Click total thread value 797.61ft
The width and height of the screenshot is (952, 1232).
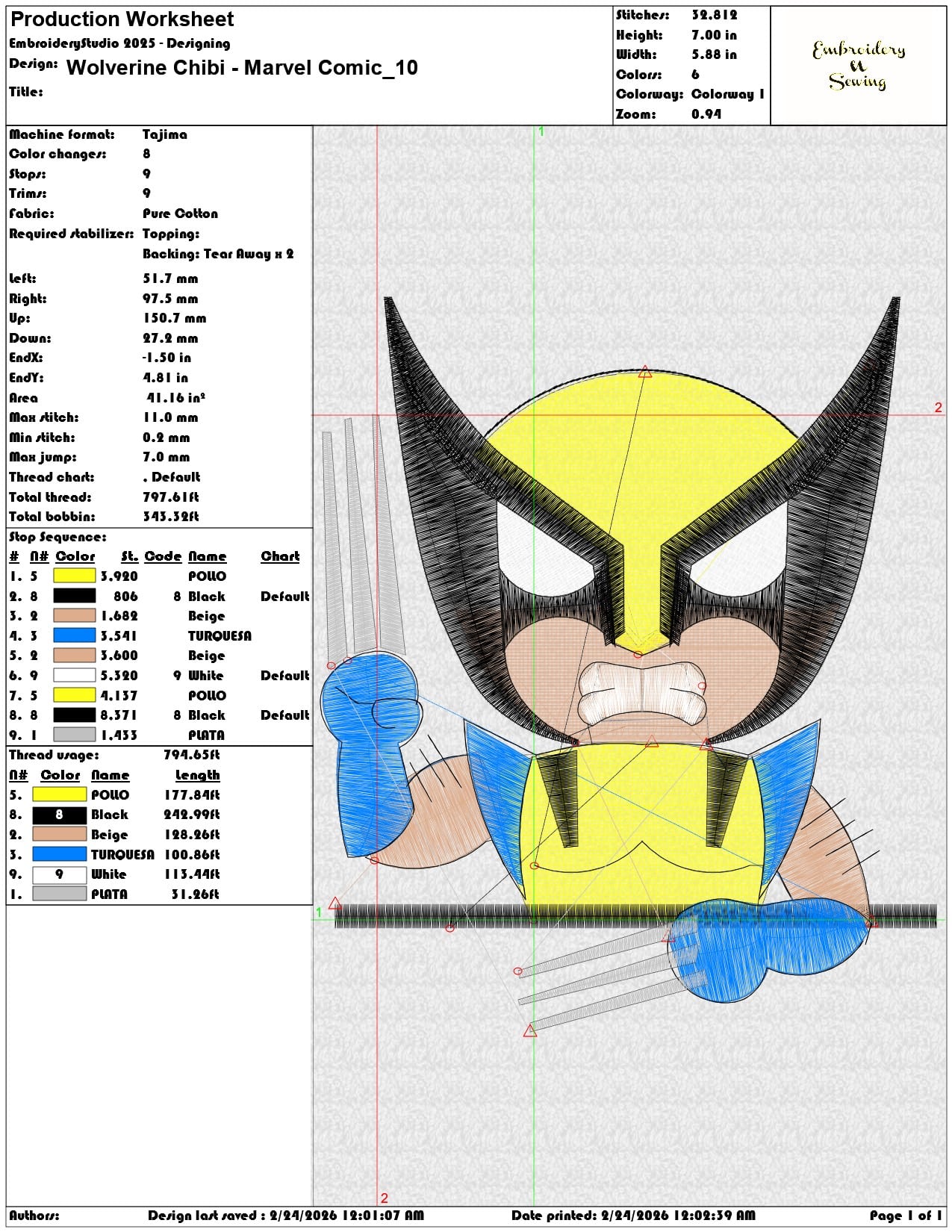(170, 497)
